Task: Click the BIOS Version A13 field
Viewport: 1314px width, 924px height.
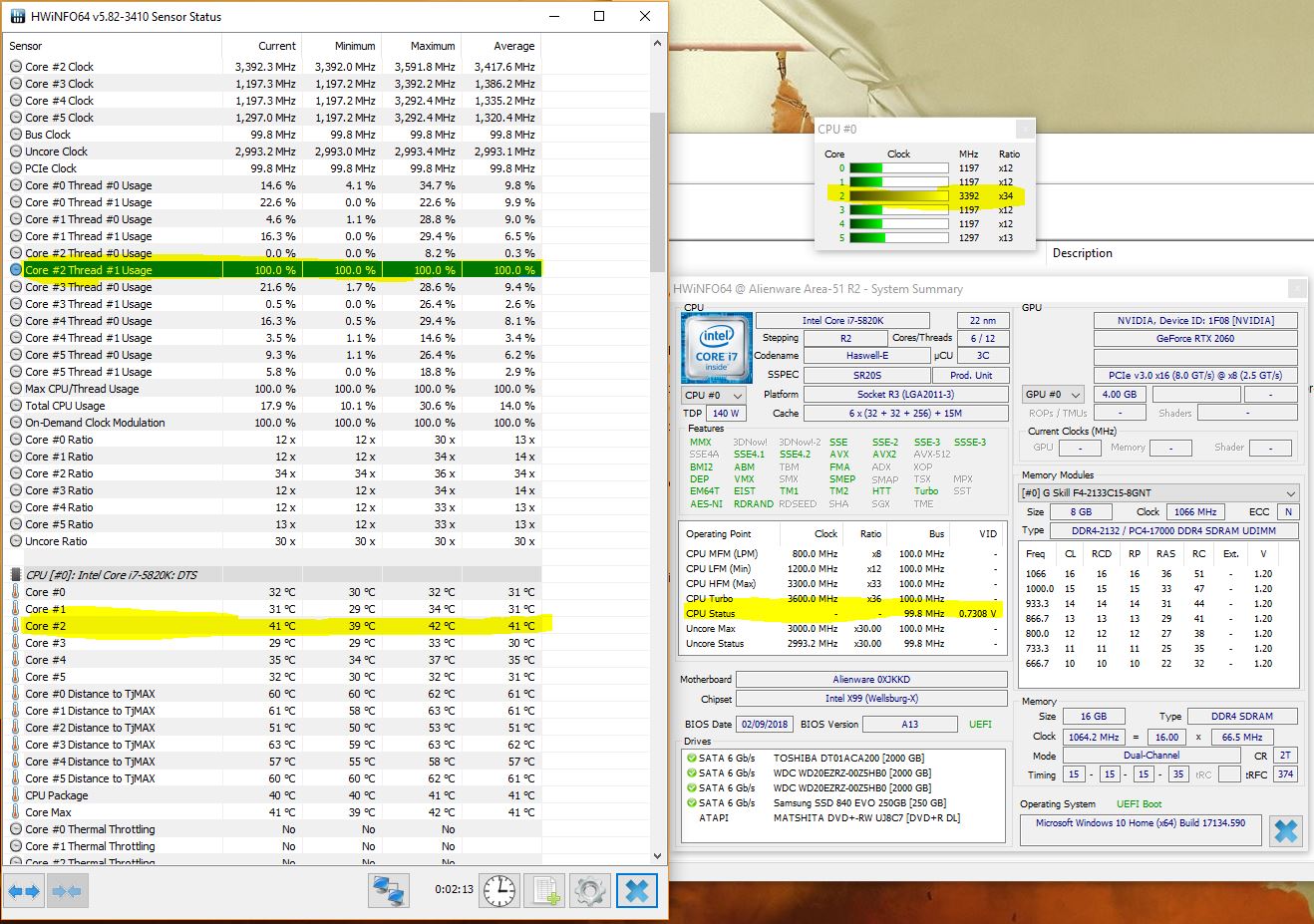Action: tap(910, 724)
